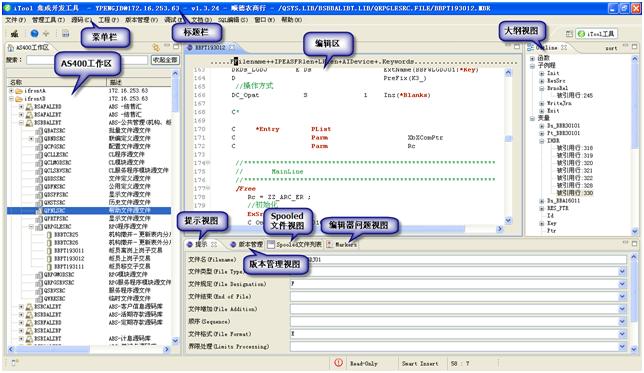Open the End of File dropdown
The height and width of the screenshot is (373, 644).
pos(622,296)
